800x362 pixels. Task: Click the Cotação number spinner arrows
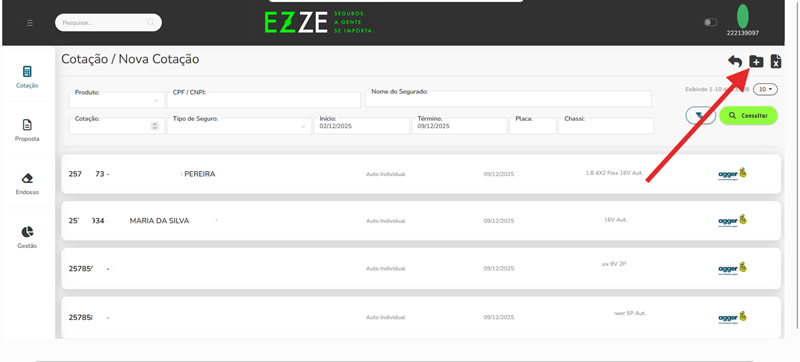pos(155,126)
